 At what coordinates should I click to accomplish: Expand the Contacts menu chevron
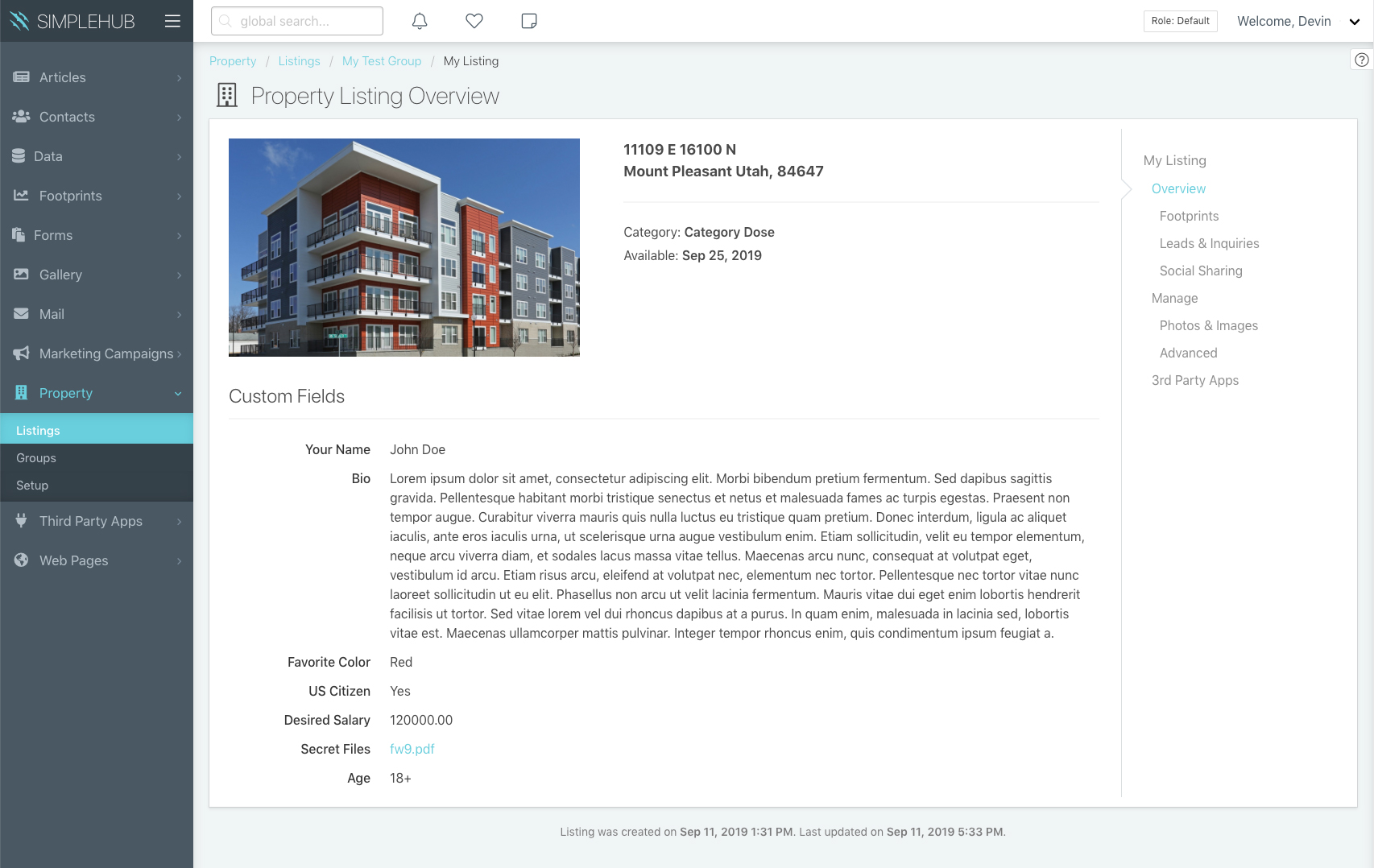[x=179, y=118]
